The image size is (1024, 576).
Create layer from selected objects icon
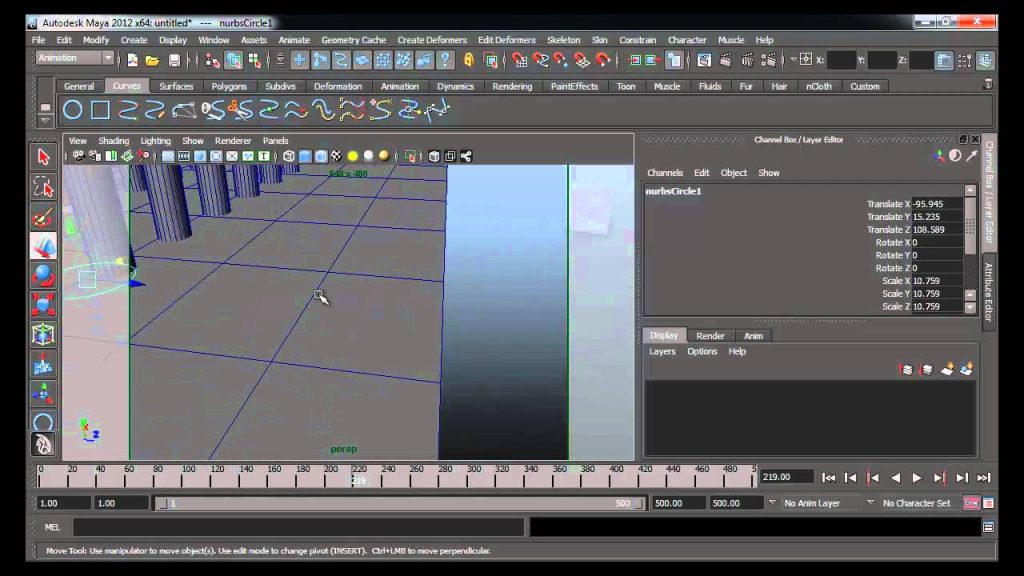coord(967,370)
